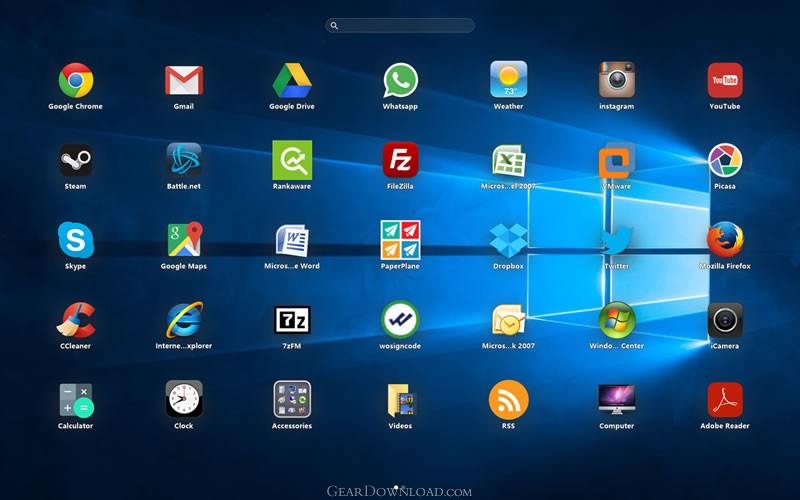
Task: Launch instagram
Action: tap(616, 80)
